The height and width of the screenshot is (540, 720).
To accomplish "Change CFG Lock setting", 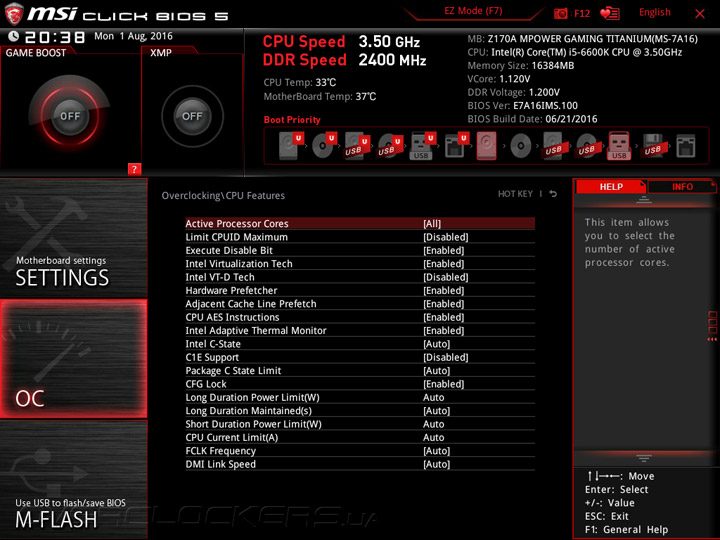I will pos(360,383).
